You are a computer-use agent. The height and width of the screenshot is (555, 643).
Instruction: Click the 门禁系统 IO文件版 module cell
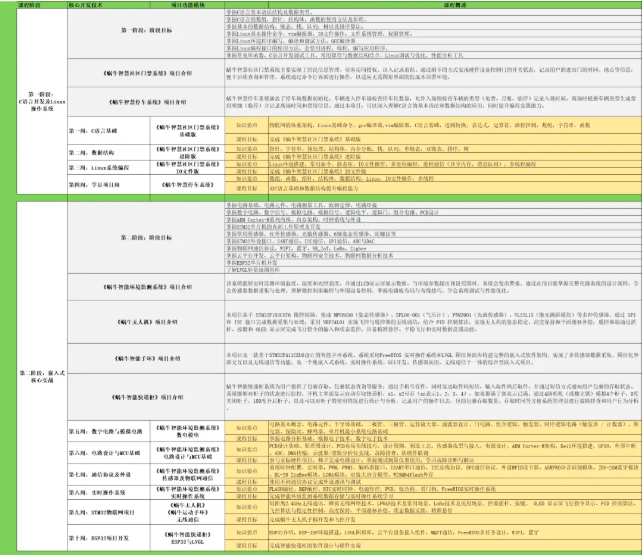[x=187, y=167]
